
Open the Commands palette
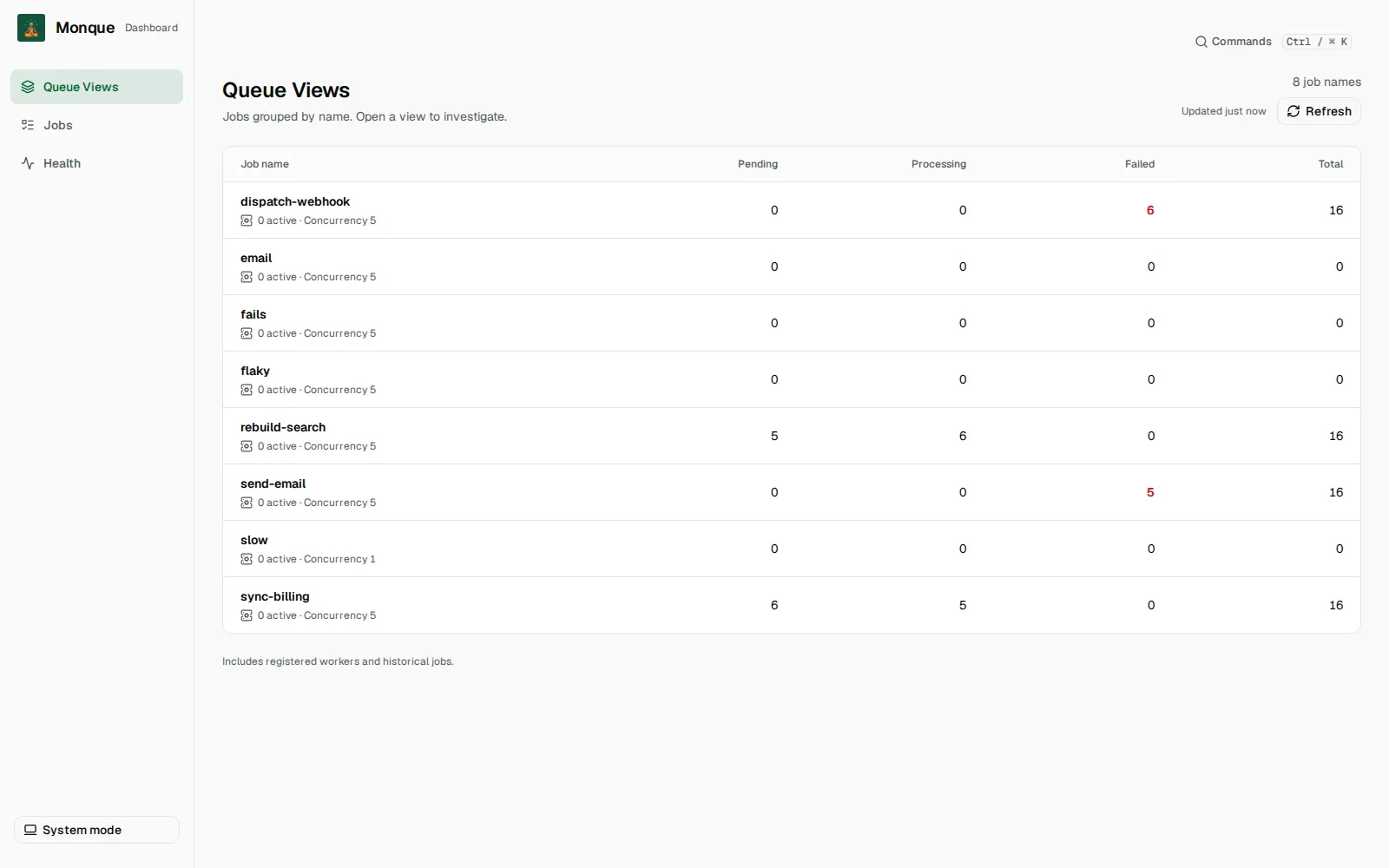pos(1273,42)
